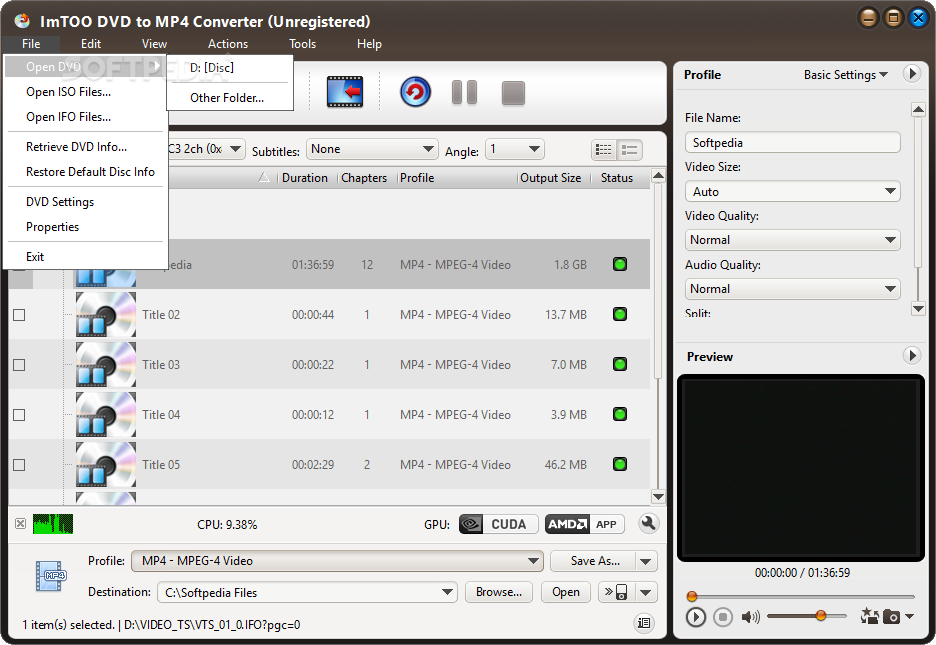Open the audio track dropdown
936x645 pixels.
pyautogui.click(x=206, y=149)
